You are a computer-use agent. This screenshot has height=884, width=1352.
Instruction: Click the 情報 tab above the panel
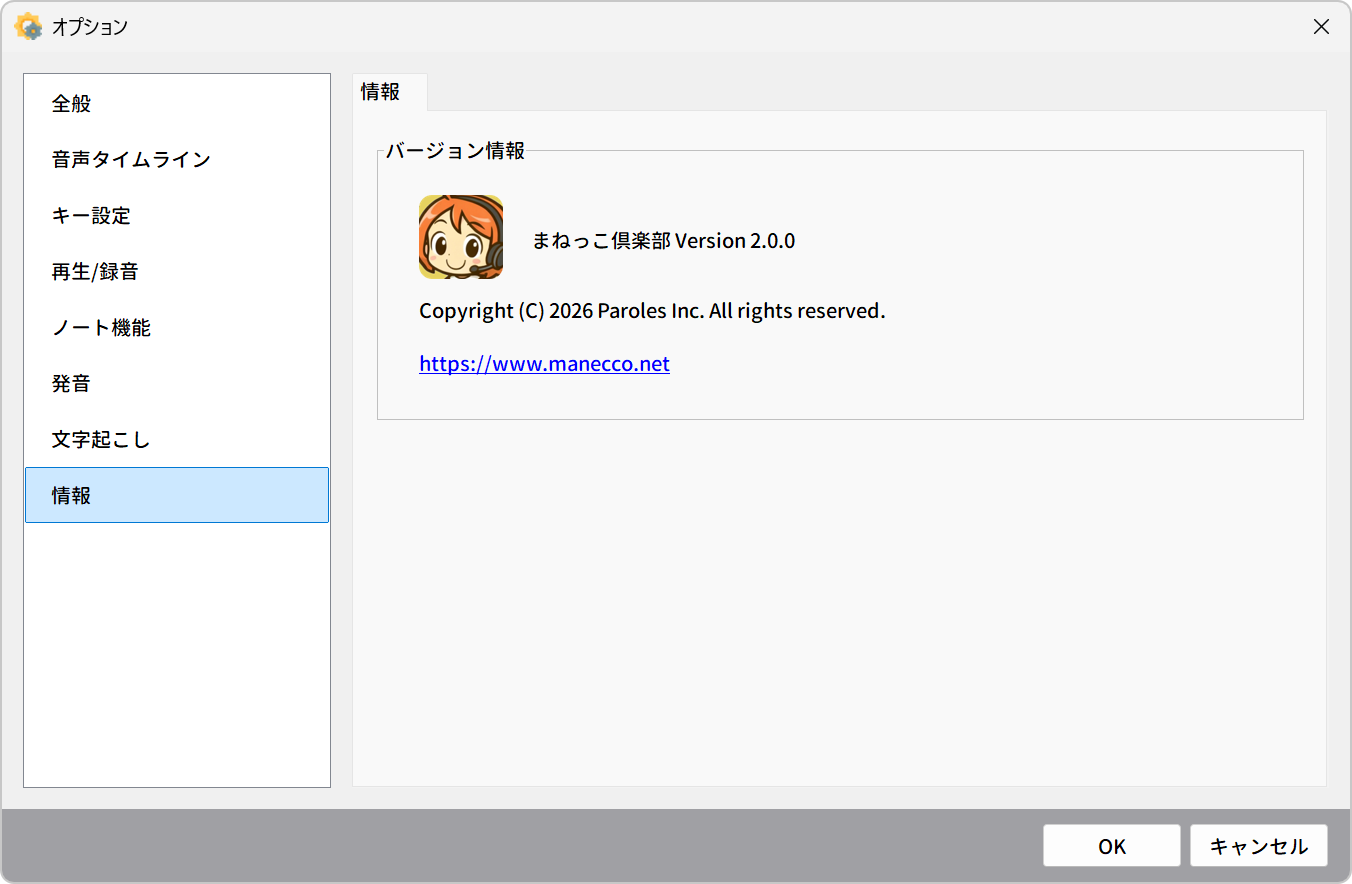[x=390, y=92]
